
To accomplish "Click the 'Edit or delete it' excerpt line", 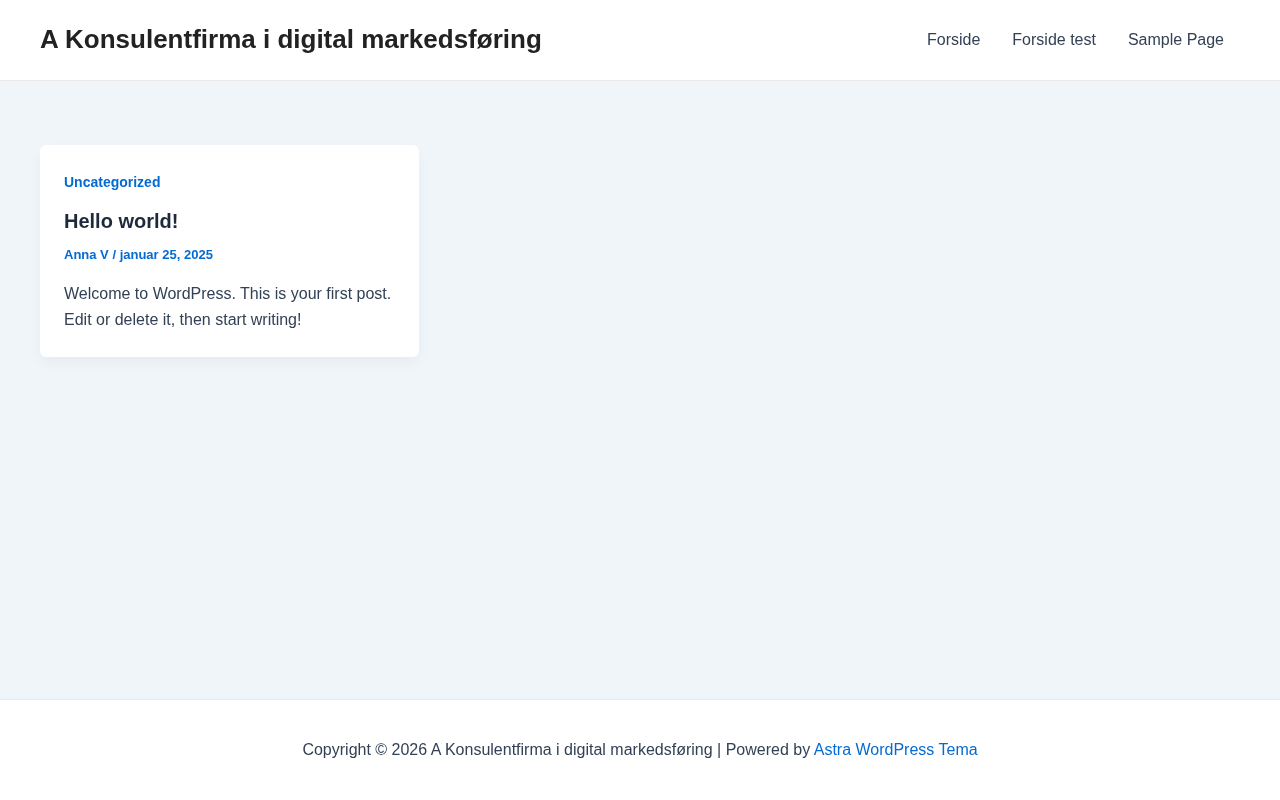I will point(118,320).
